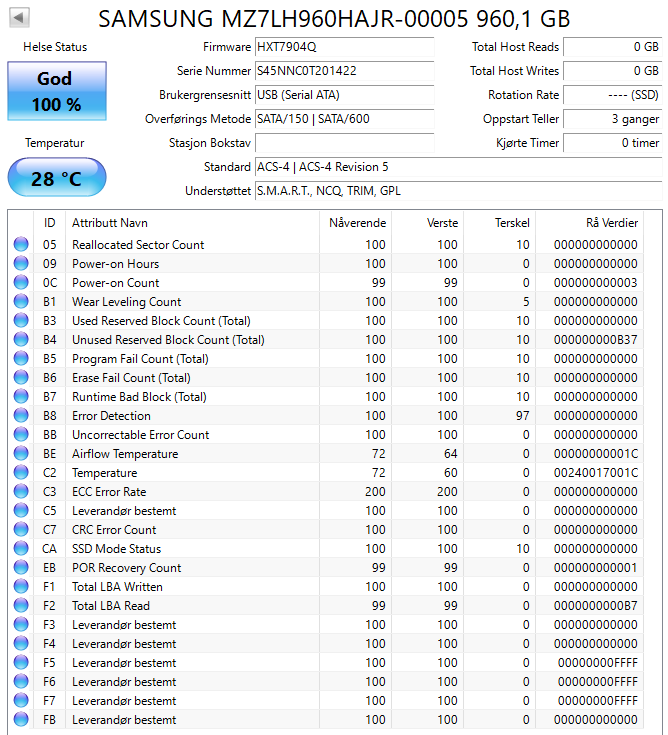This screenshot has height=735, width=668.
Task: Click the Overførings Metode field SATA/150 | SATA/600
Action: (345, 119)
